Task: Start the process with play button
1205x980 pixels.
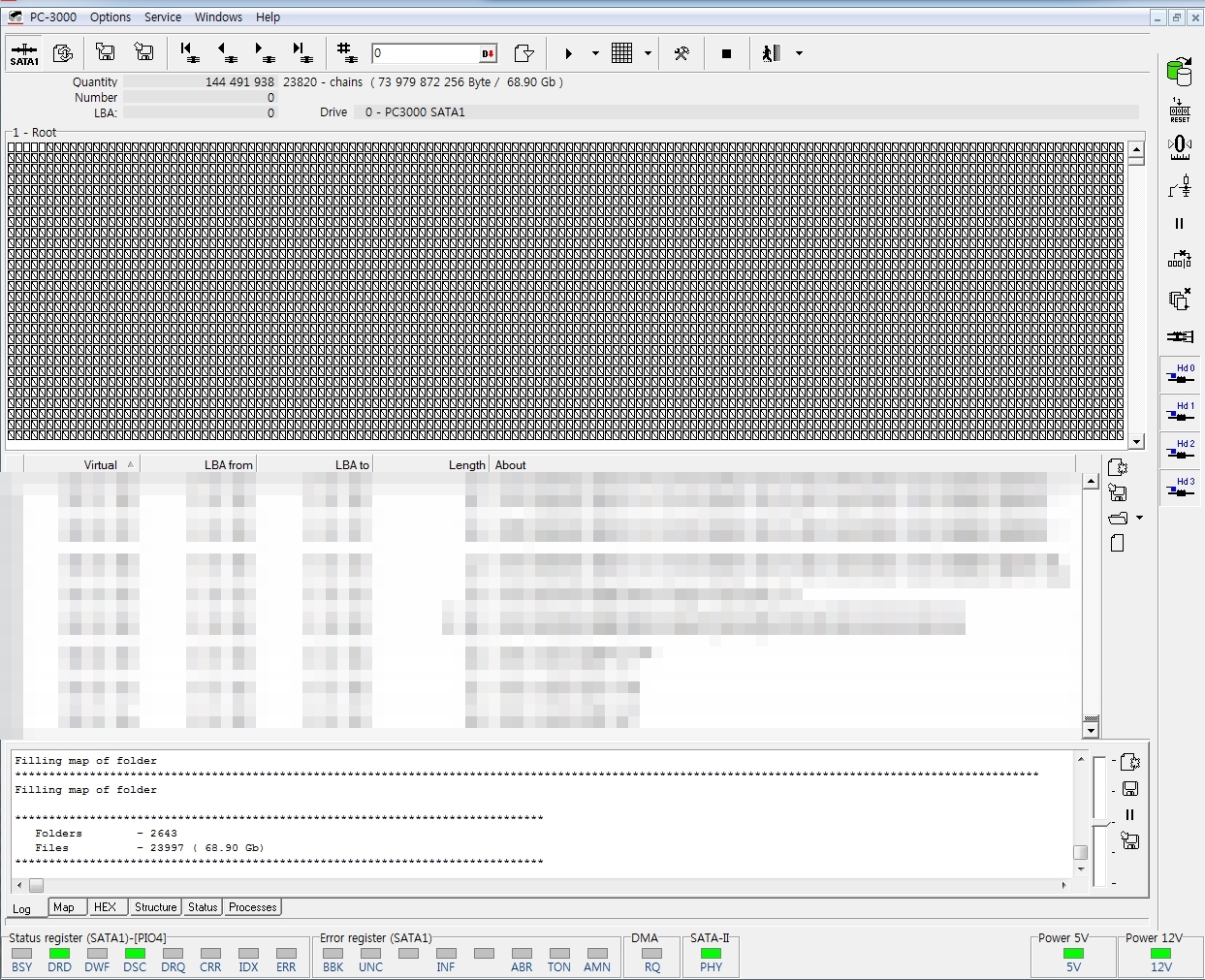Action: (569, 53)
